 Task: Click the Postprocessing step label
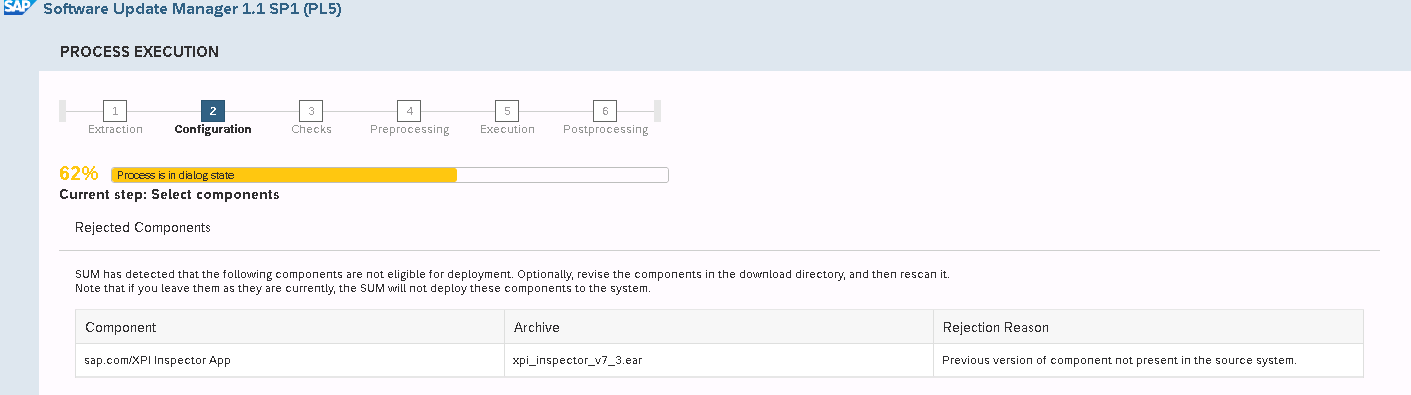(605, 130)
